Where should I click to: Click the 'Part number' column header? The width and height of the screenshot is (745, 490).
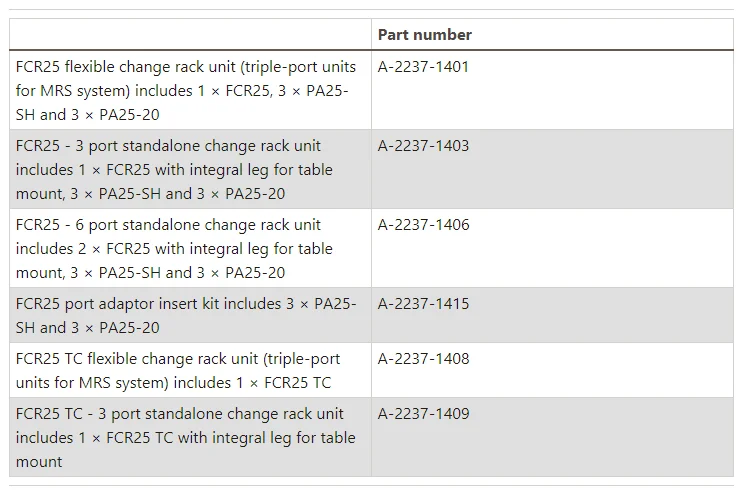pos(424,35)
